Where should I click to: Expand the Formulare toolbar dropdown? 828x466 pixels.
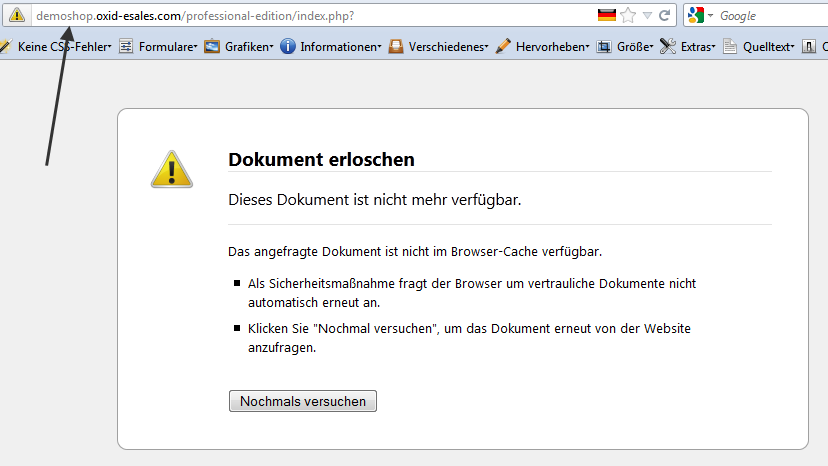(x=167, y=46)
